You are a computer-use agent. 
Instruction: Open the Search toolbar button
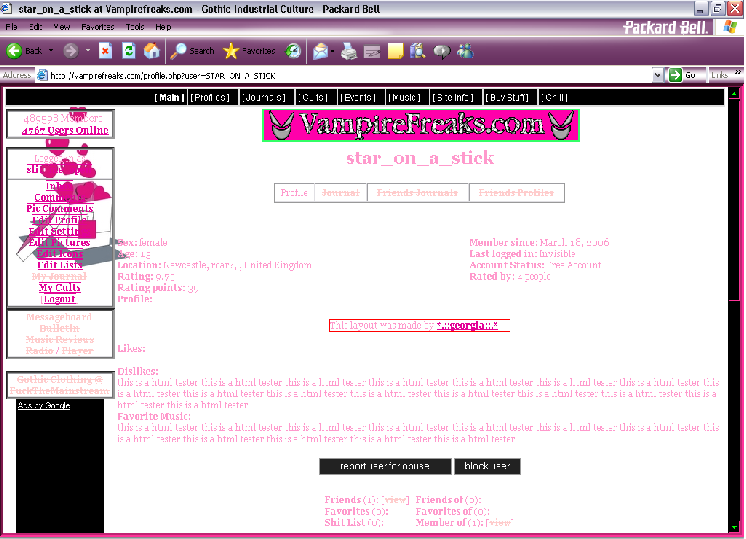(192, 50)
